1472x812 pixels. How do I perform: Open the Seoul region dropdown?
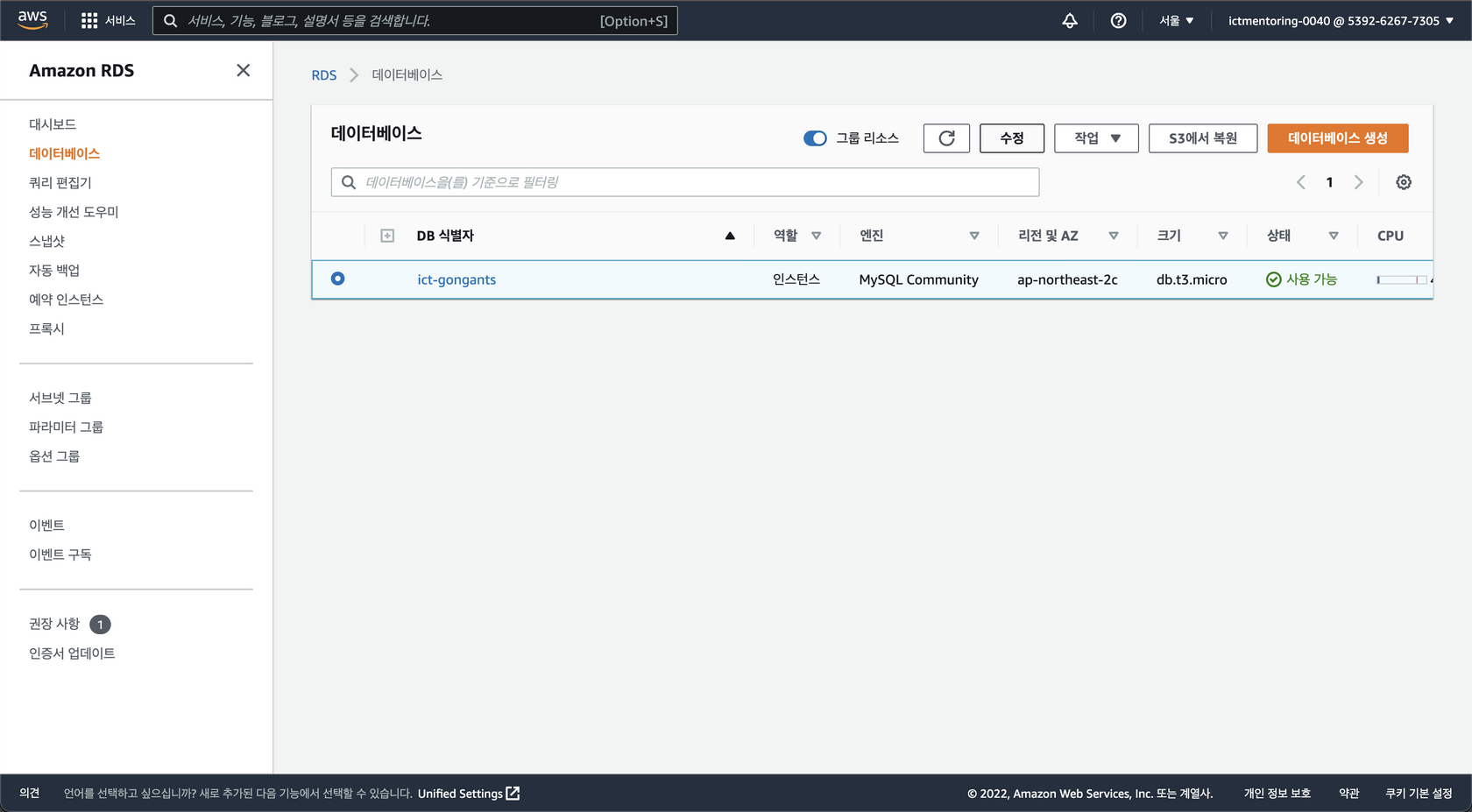(1177, 20)
